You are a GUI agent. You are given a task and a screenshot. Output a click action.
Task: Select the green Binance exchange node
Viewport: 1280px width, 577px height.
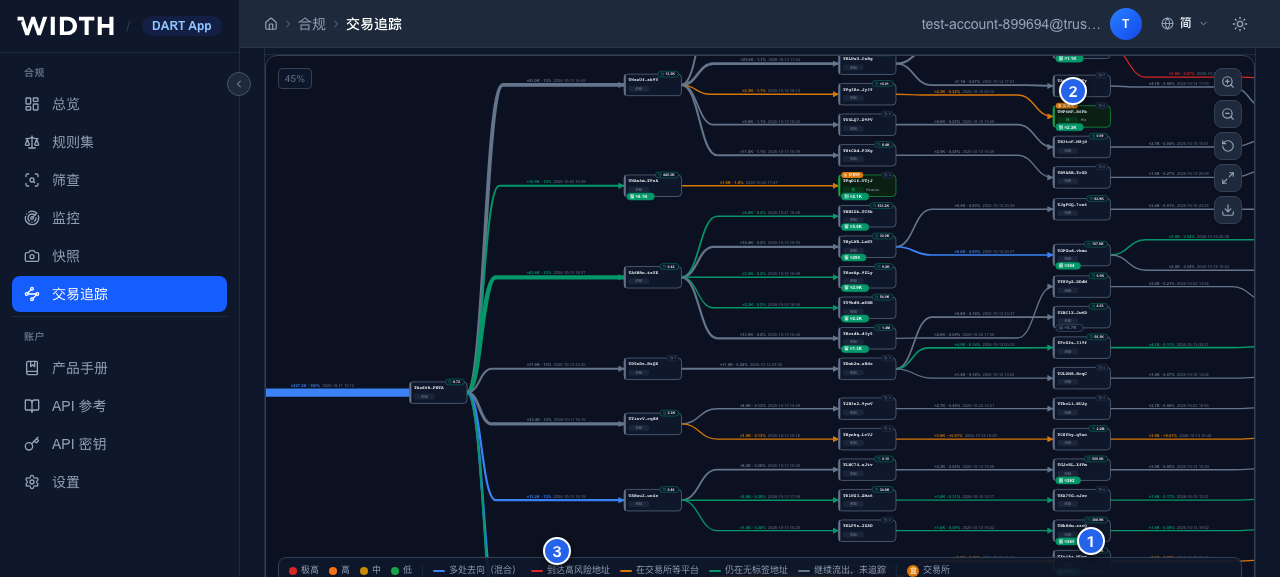coord(867,185)
